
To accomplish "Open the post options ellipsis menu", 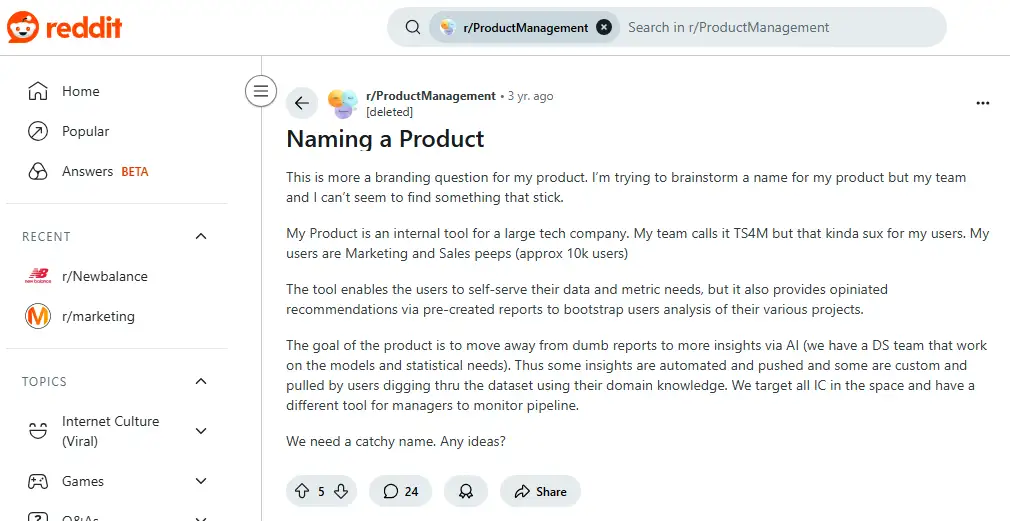I will click(x=982, y=103).
